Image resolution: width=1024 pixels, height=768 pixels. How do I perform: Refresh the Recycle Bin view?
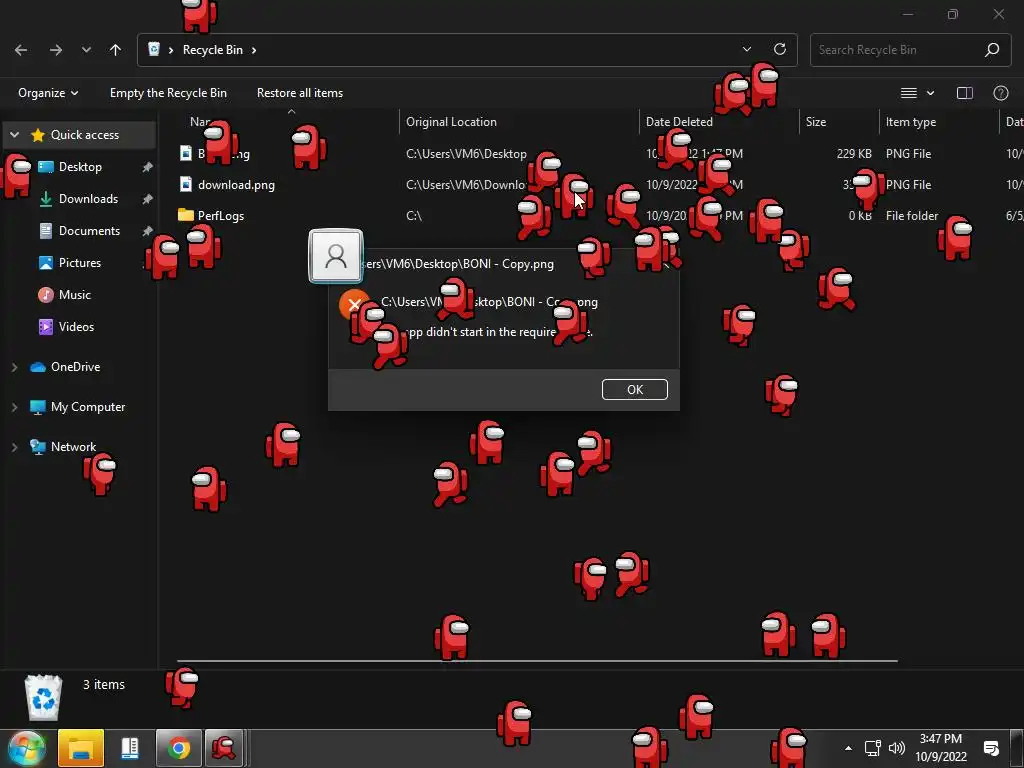tap(780, 50)
